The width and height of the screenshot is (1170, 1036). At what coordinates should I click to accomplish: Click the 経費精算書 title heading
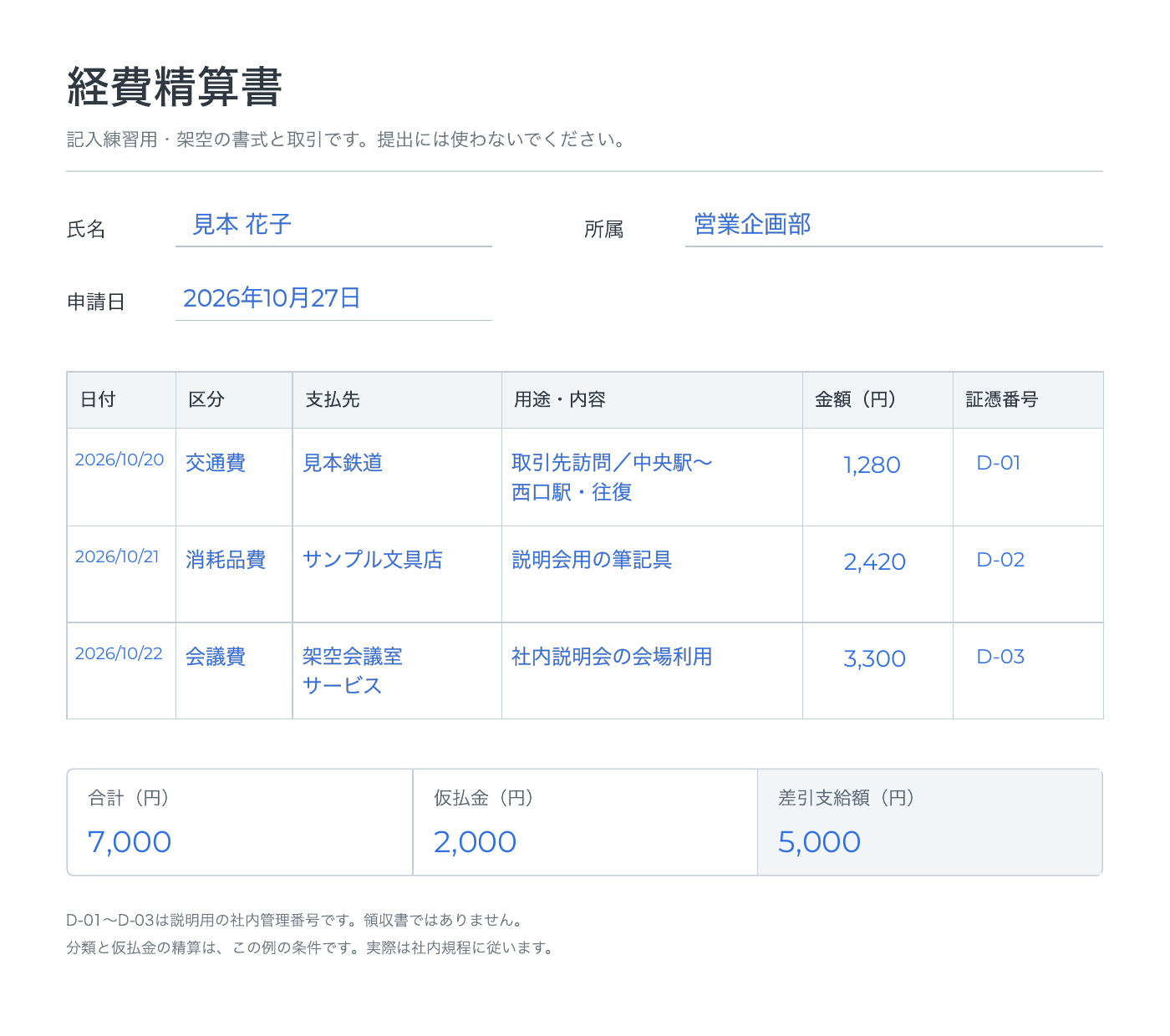tap(175, 87)
